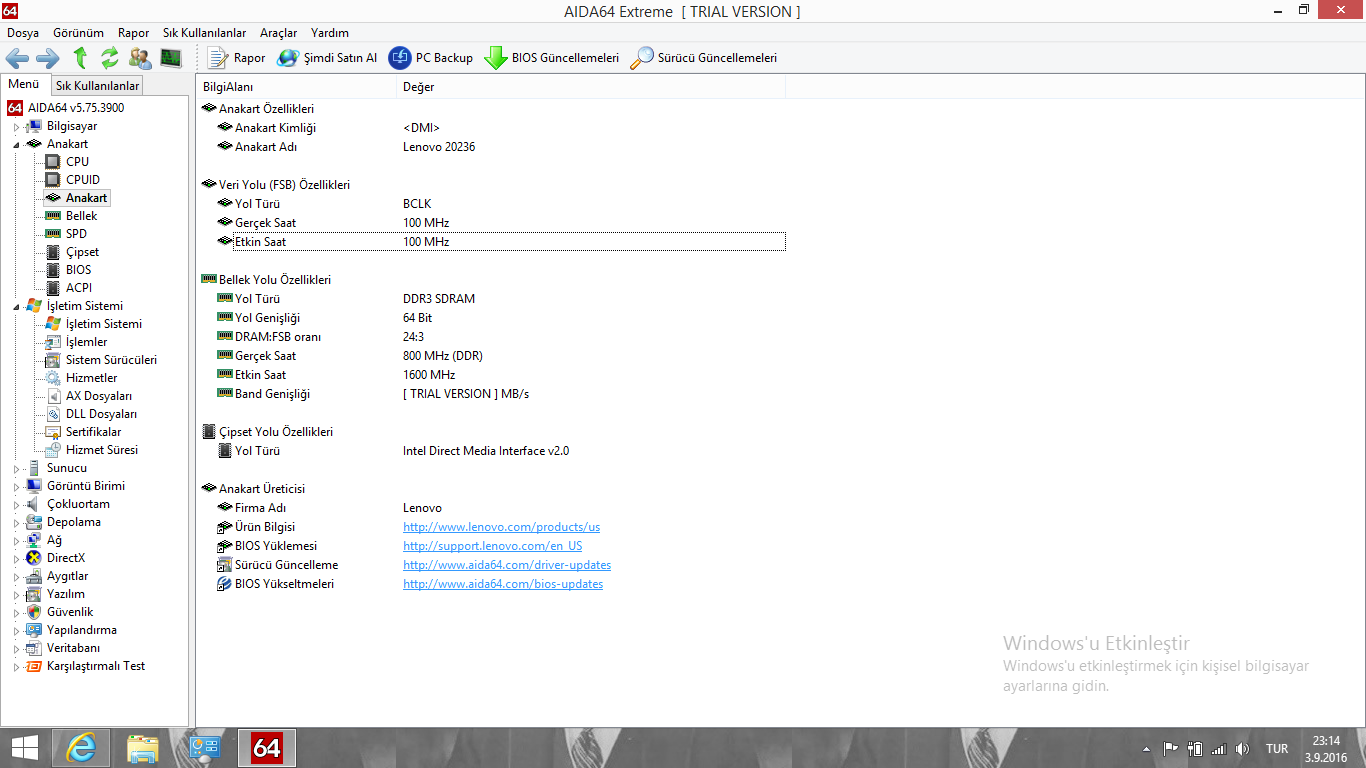Click the monitor graph toolbar icon

click(x=171, y=58)
